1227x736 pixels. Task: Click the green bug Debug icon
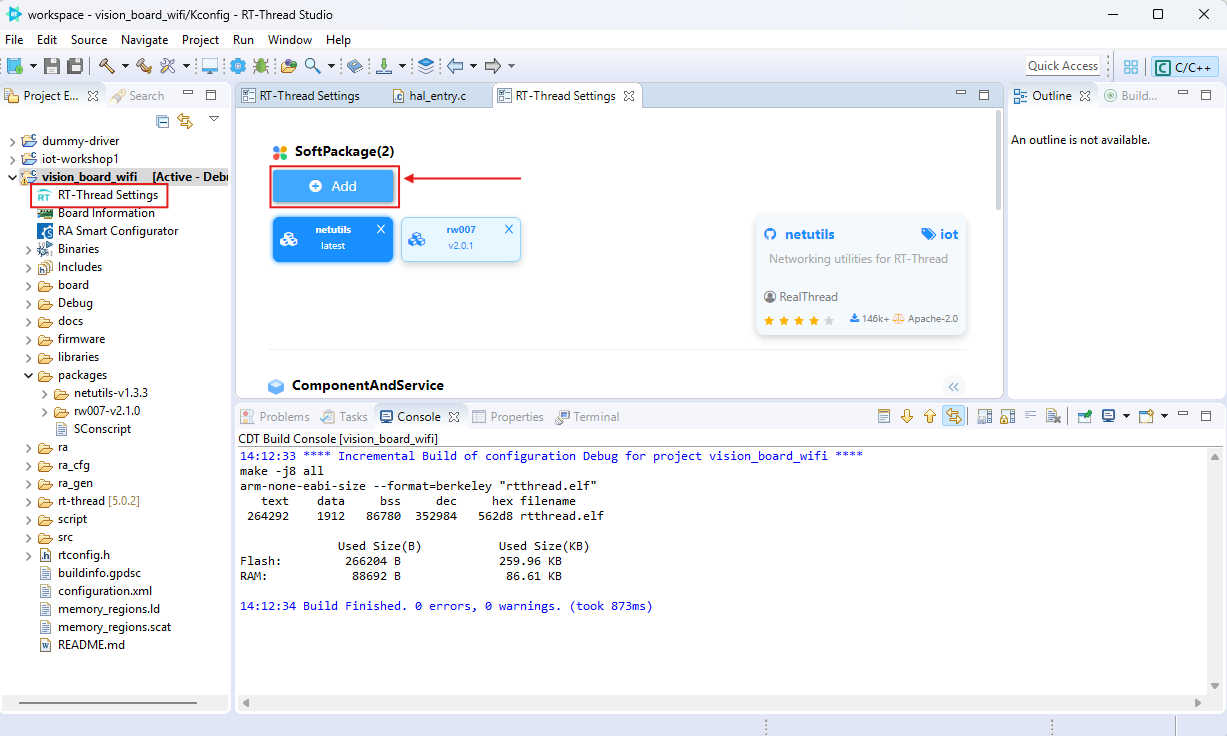pyautogui.click(x=261, y=66)
